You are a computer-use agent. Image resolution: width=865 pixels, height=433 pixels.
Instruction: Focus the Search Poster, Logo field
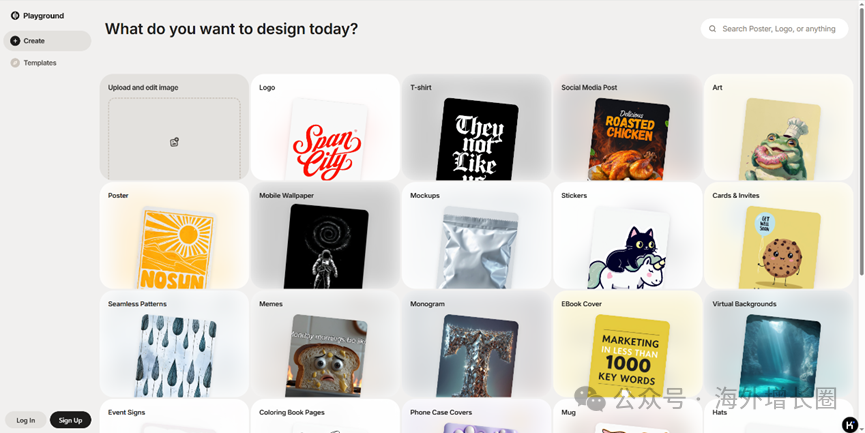coord(775,29)
